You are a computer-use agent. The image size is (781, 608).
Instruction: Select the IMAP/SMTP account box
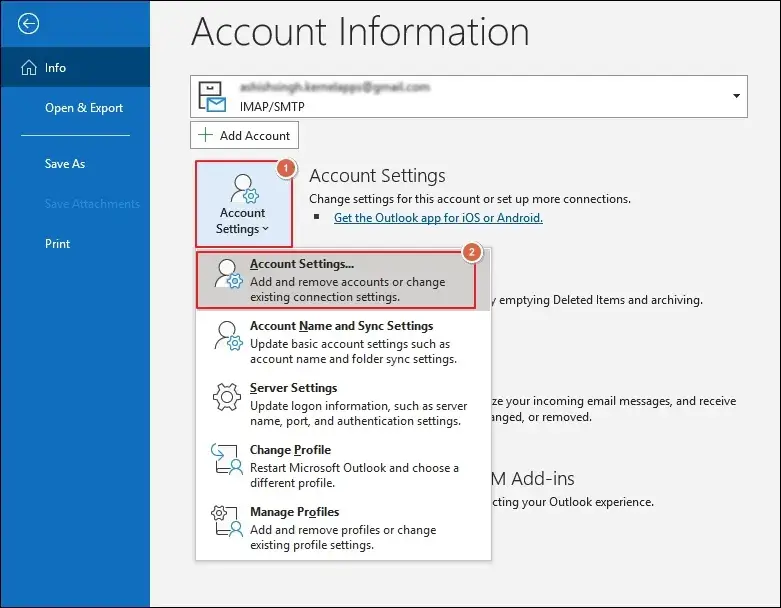point(468,97)
